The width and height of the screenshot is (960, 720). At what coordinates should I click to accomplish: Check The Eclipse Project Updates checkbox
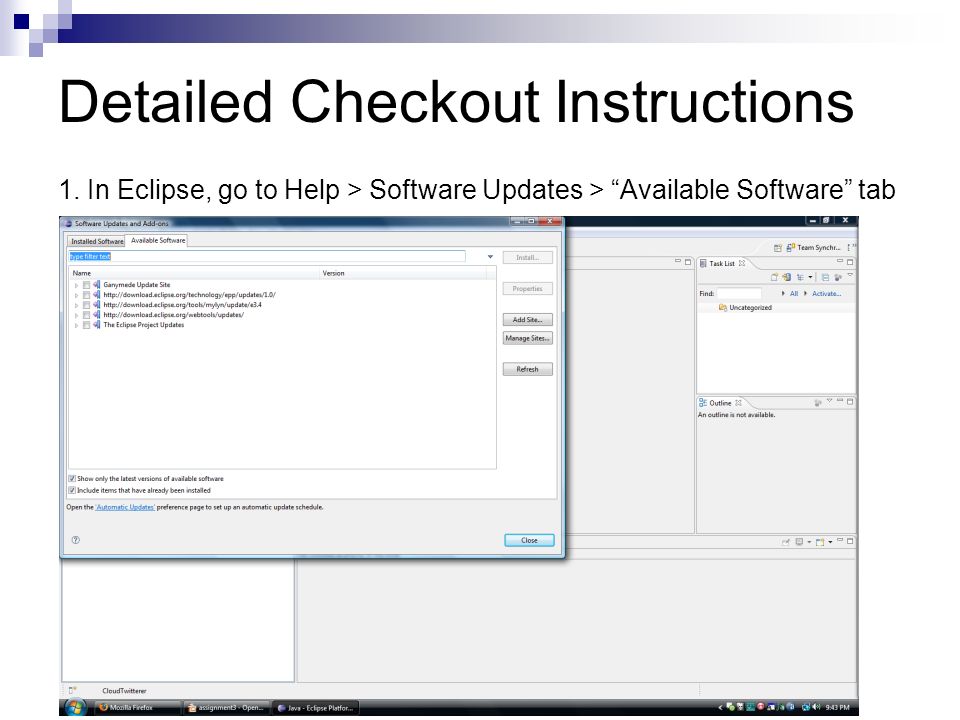(x=86, y=325)
